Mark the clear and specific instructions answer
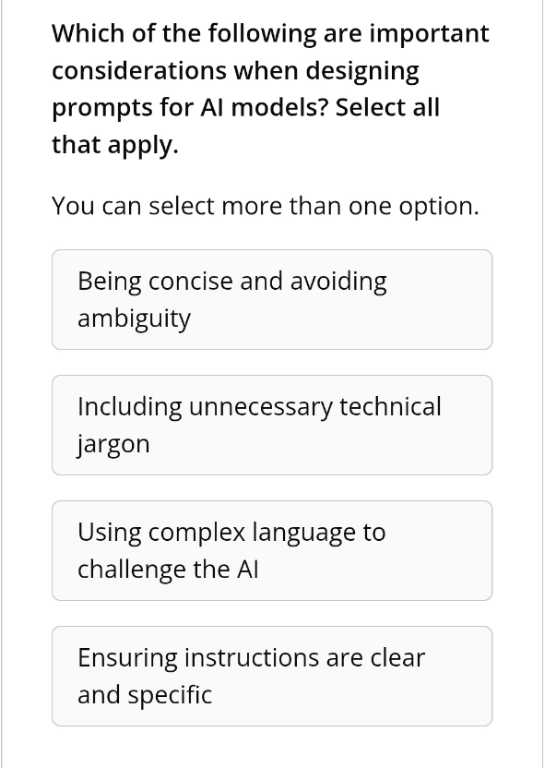 point(272,675)
